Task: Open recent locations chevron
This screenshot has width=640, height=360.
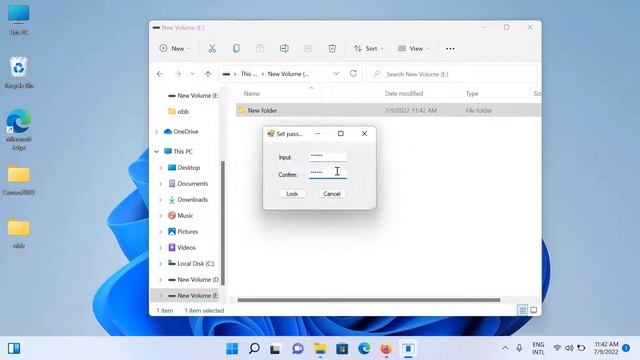Action: (x=192, y=74)
